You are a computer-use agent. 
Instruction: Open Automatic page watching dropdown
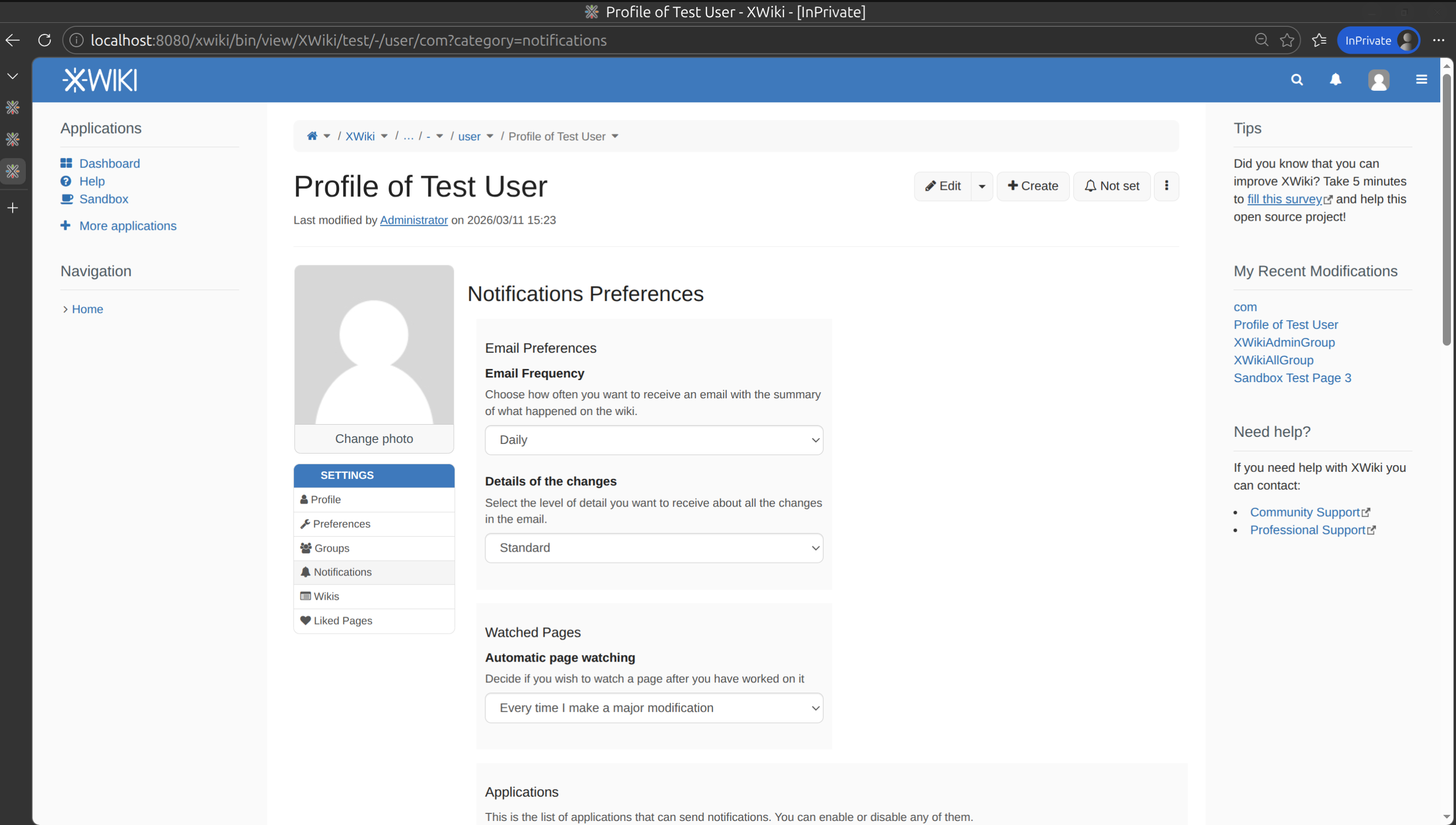click(654, 708)
